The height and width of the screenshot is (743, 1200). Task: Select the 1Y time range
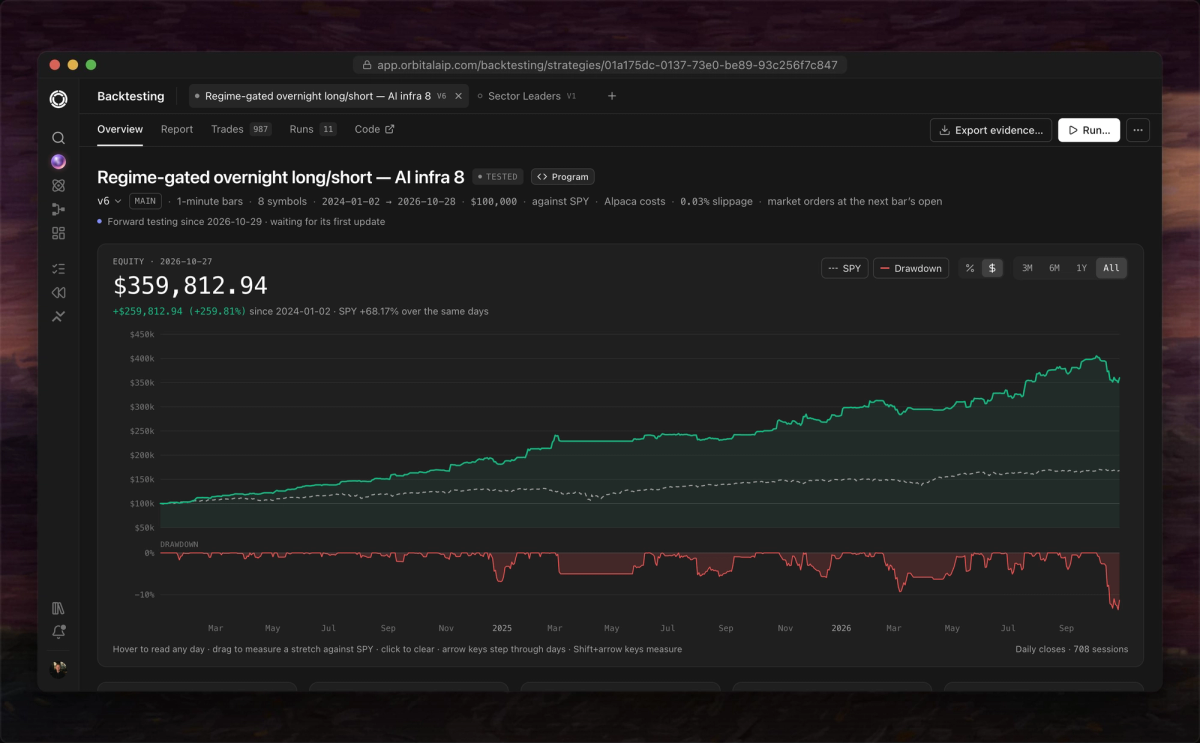pyautogui.click(x=1081, y=268)
